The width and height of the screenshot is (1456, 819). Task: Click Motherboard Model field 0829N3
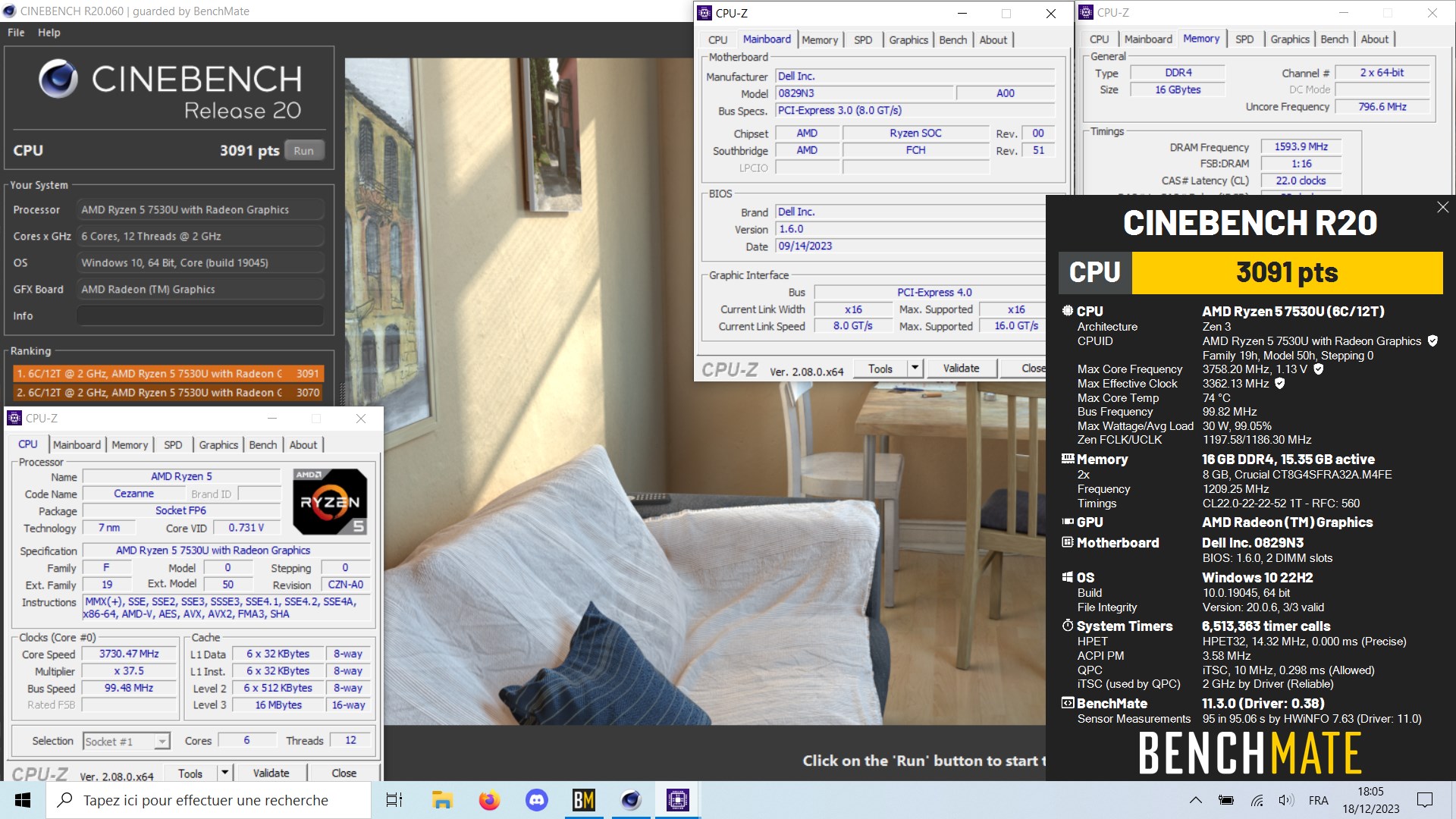tap(864, 93)
